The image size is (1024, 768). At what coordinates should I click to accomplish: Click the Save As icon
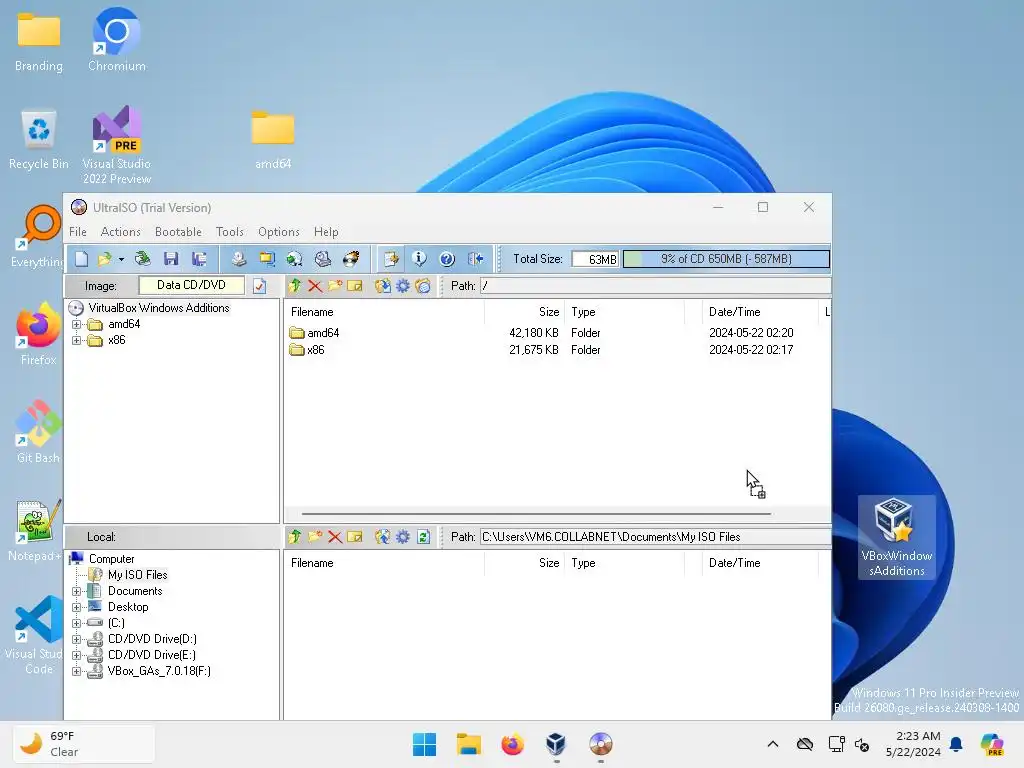coord(199,259)
